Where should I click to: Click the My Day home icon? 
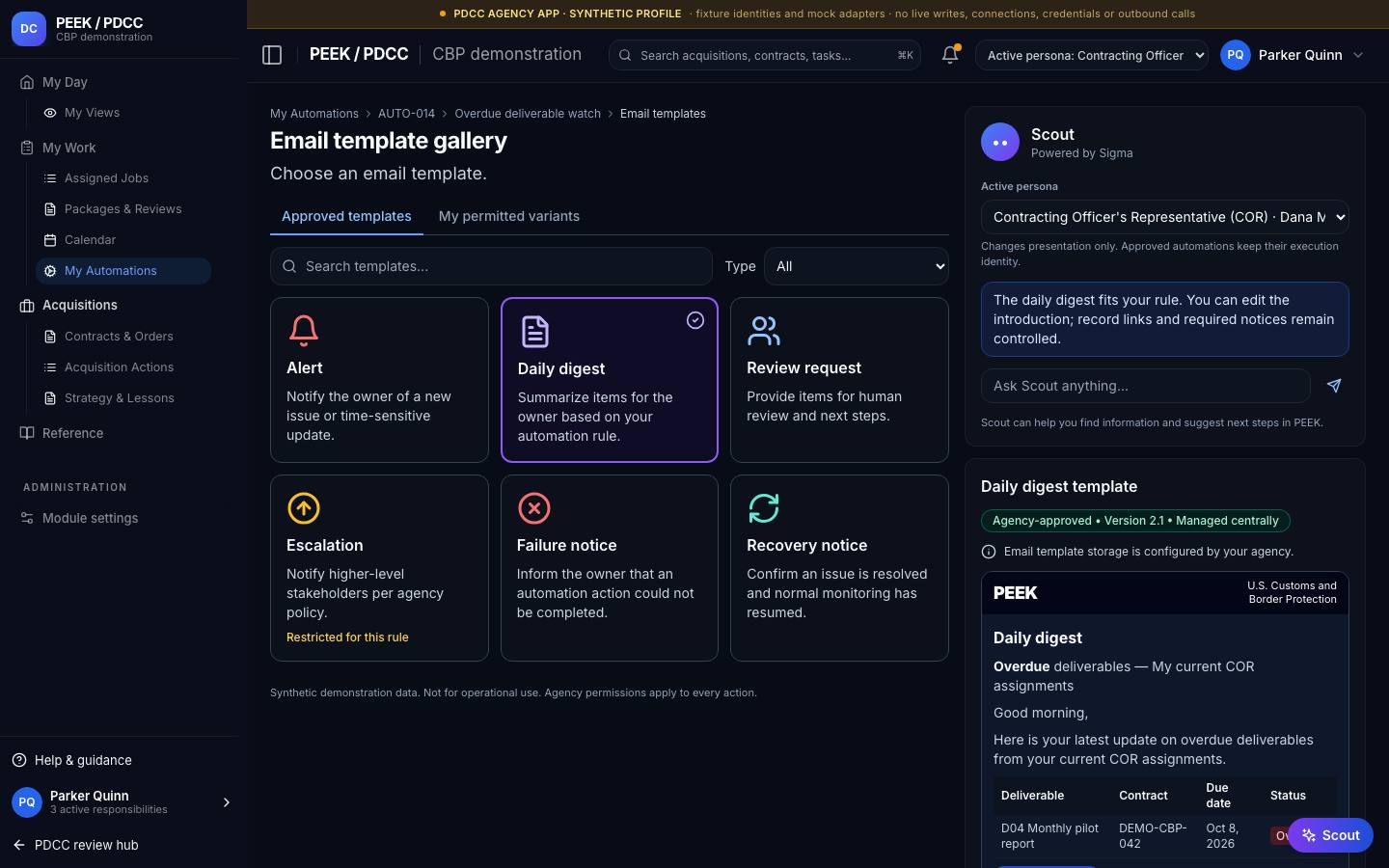(x=27, y=82)
